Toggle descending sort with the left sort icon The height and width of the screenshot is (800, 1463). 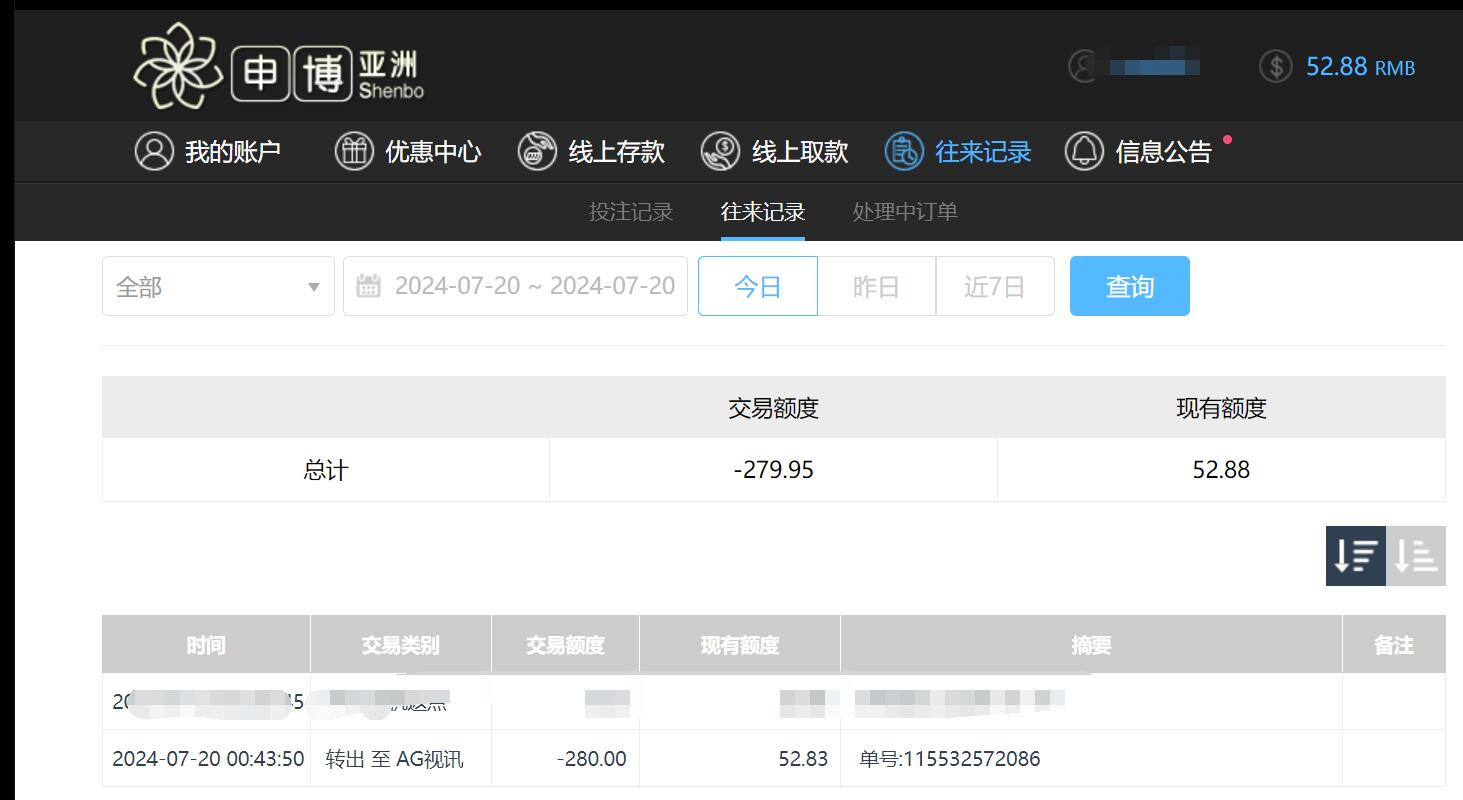tap(1355, 556)
